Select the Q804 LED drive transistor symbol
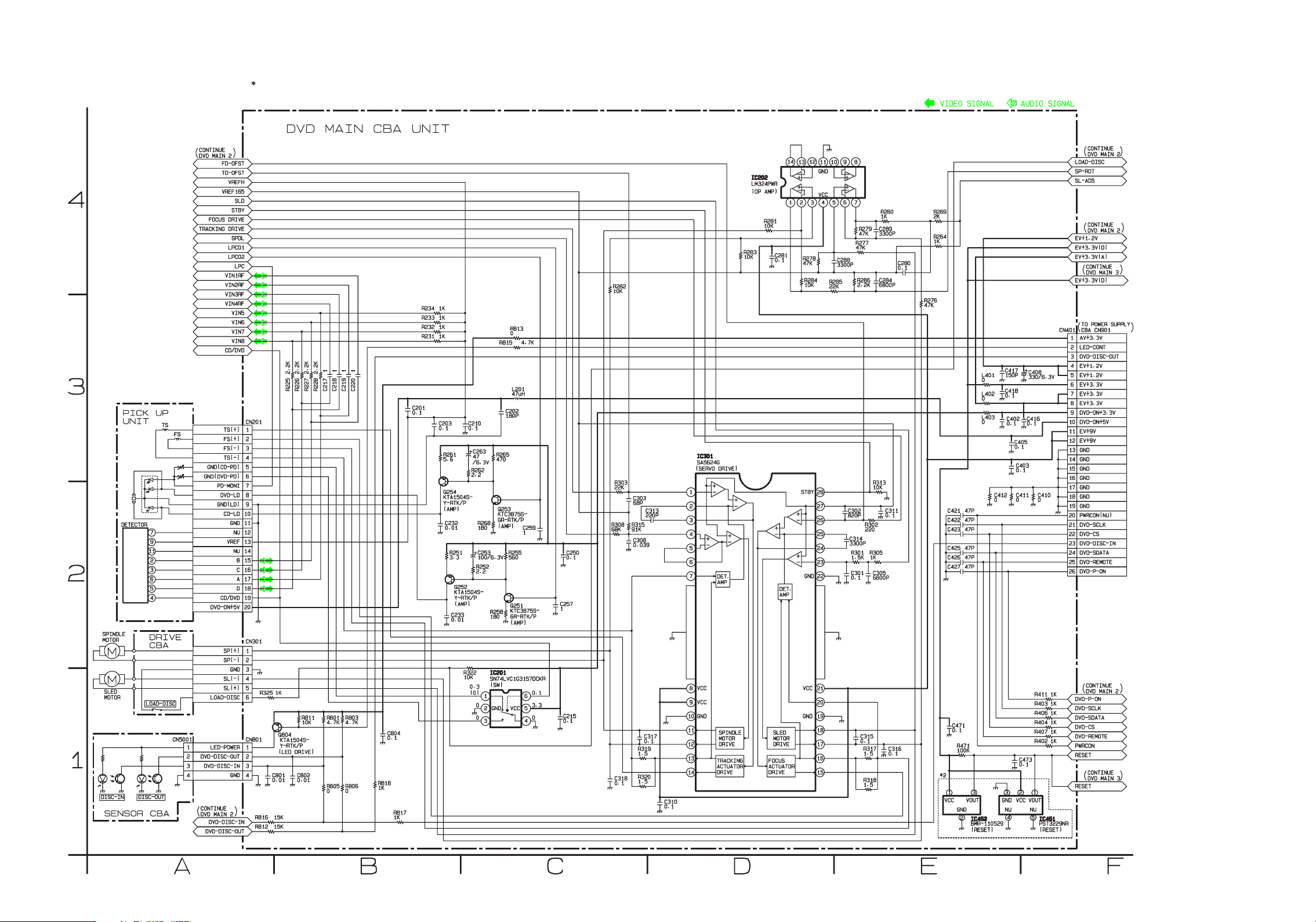Image resolution: width=1316 pixels, height=922 pixels. click(277, 728)
